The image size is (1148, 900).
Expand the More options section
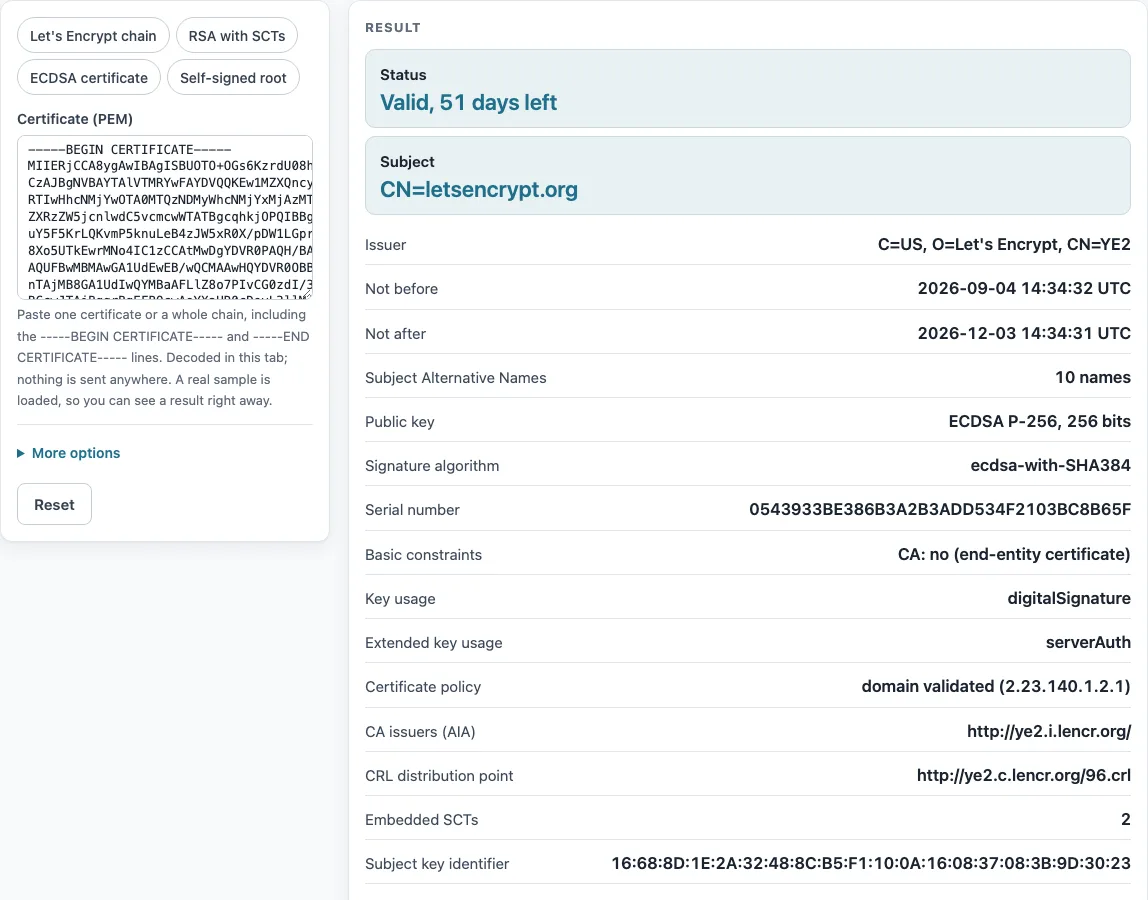(69, 453)
